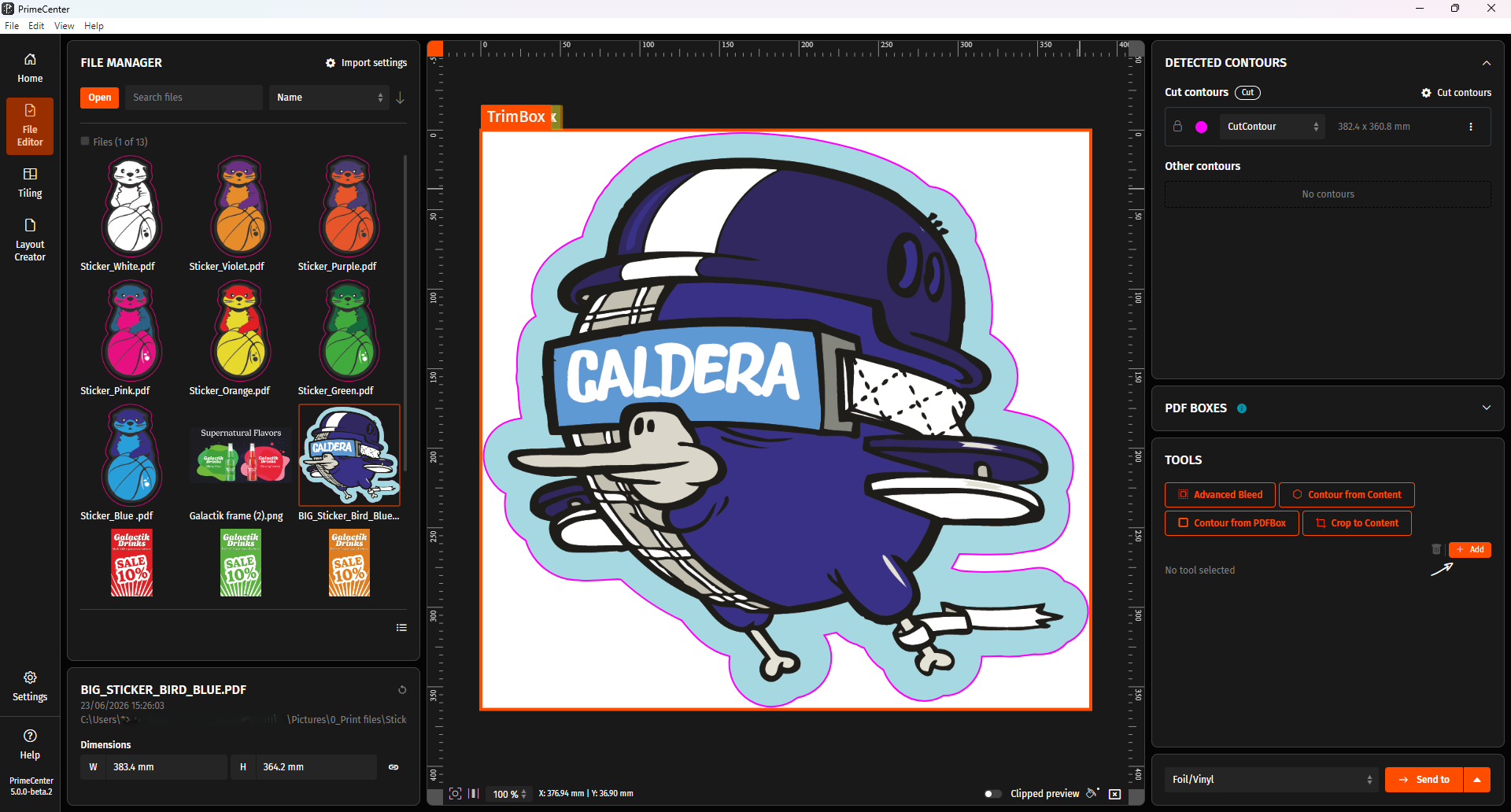Select the Contour from PDFBox tool
Screen dimensions: 1511x812
[x=1232, y=523]
